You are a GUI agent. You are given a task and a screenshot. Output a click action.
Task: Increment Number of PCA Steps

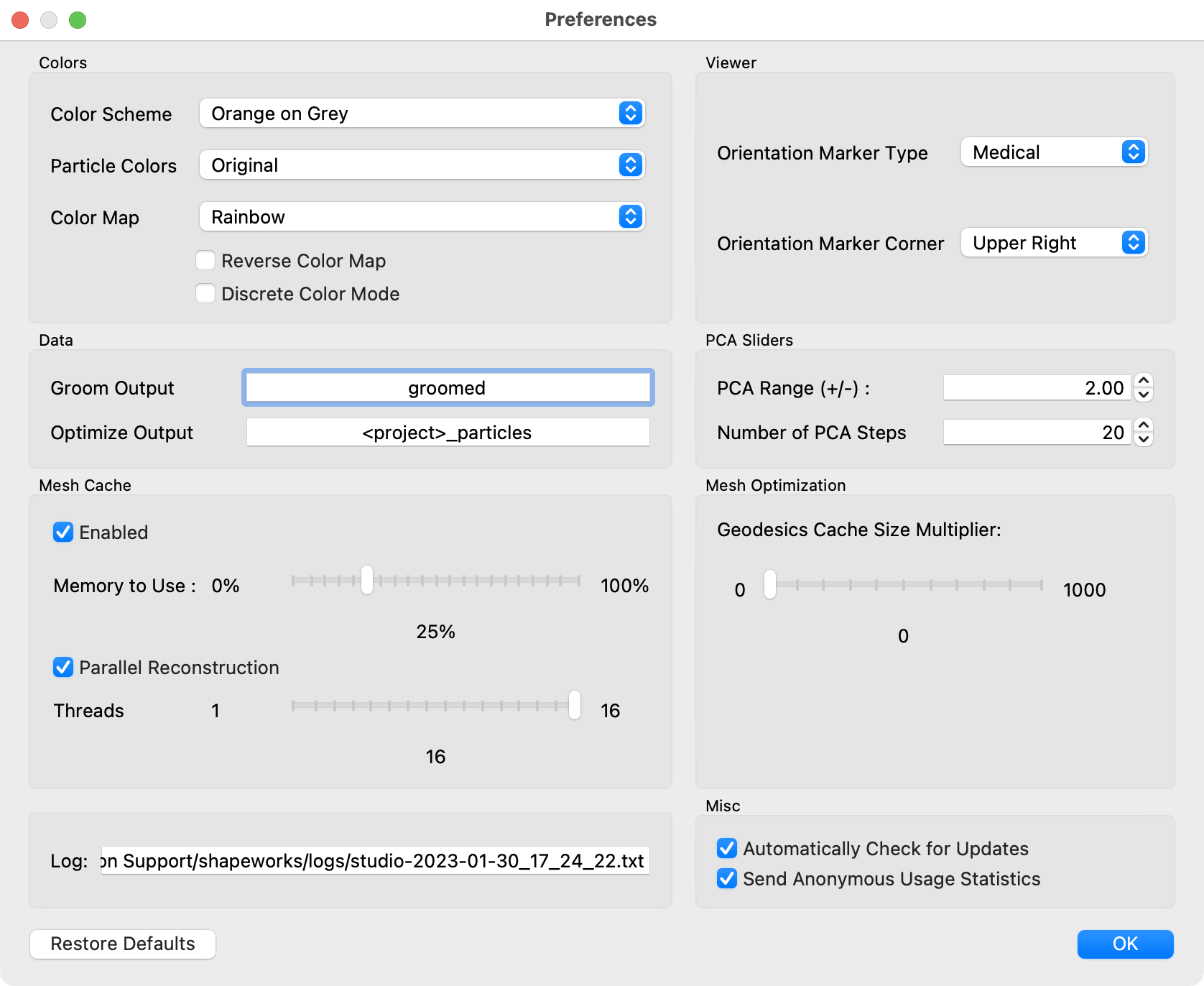1144,425
